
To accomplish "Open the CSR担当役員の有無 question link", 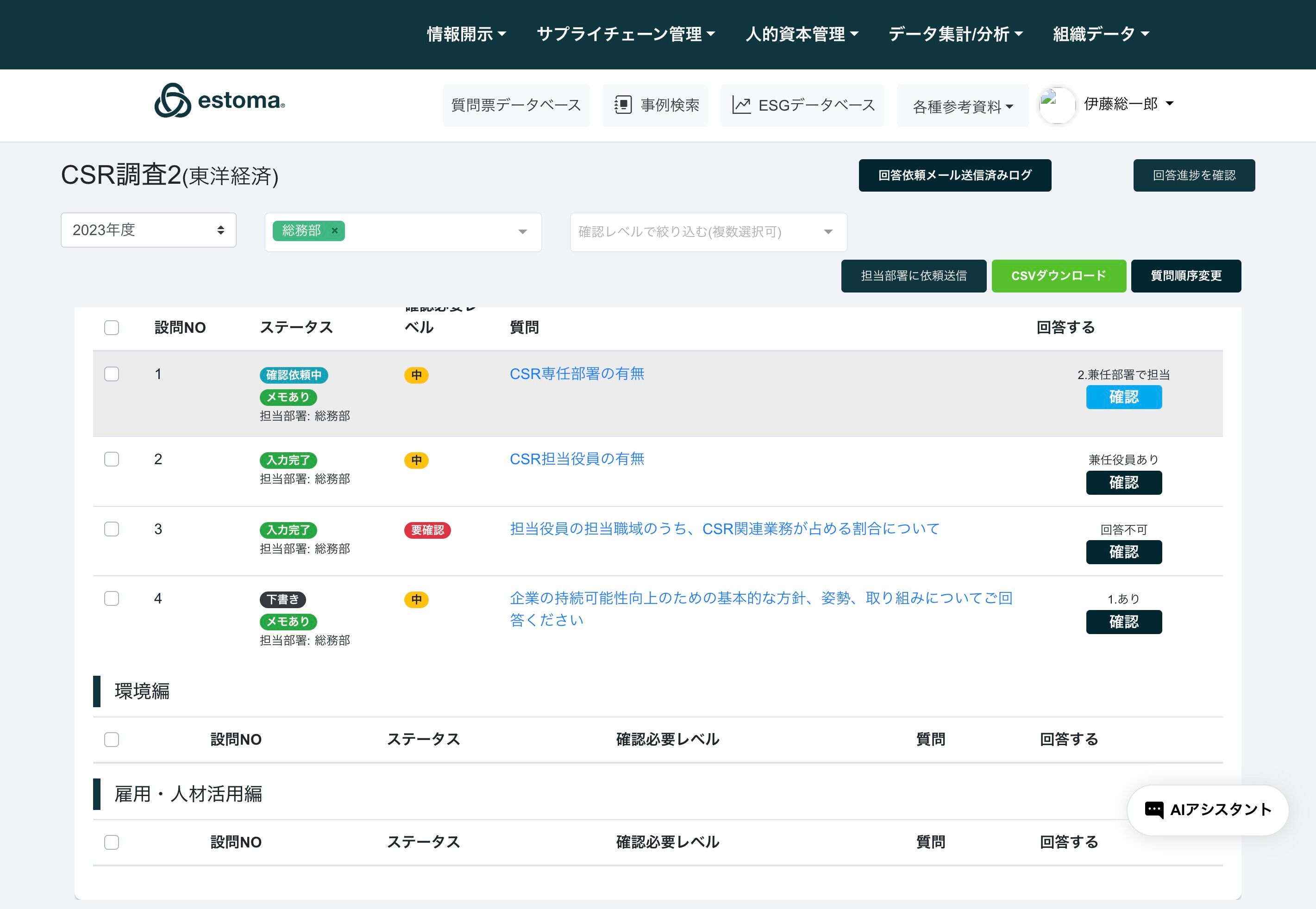I will pos(577,459).
